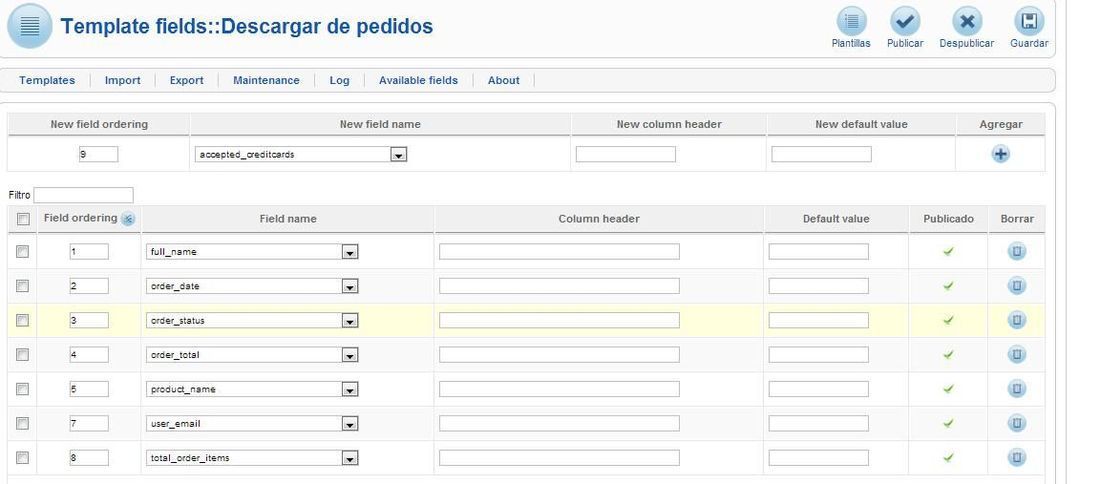The image size is (1100, 484).
Task: Go to the Import menu item
Action: [x=123, y=81]
